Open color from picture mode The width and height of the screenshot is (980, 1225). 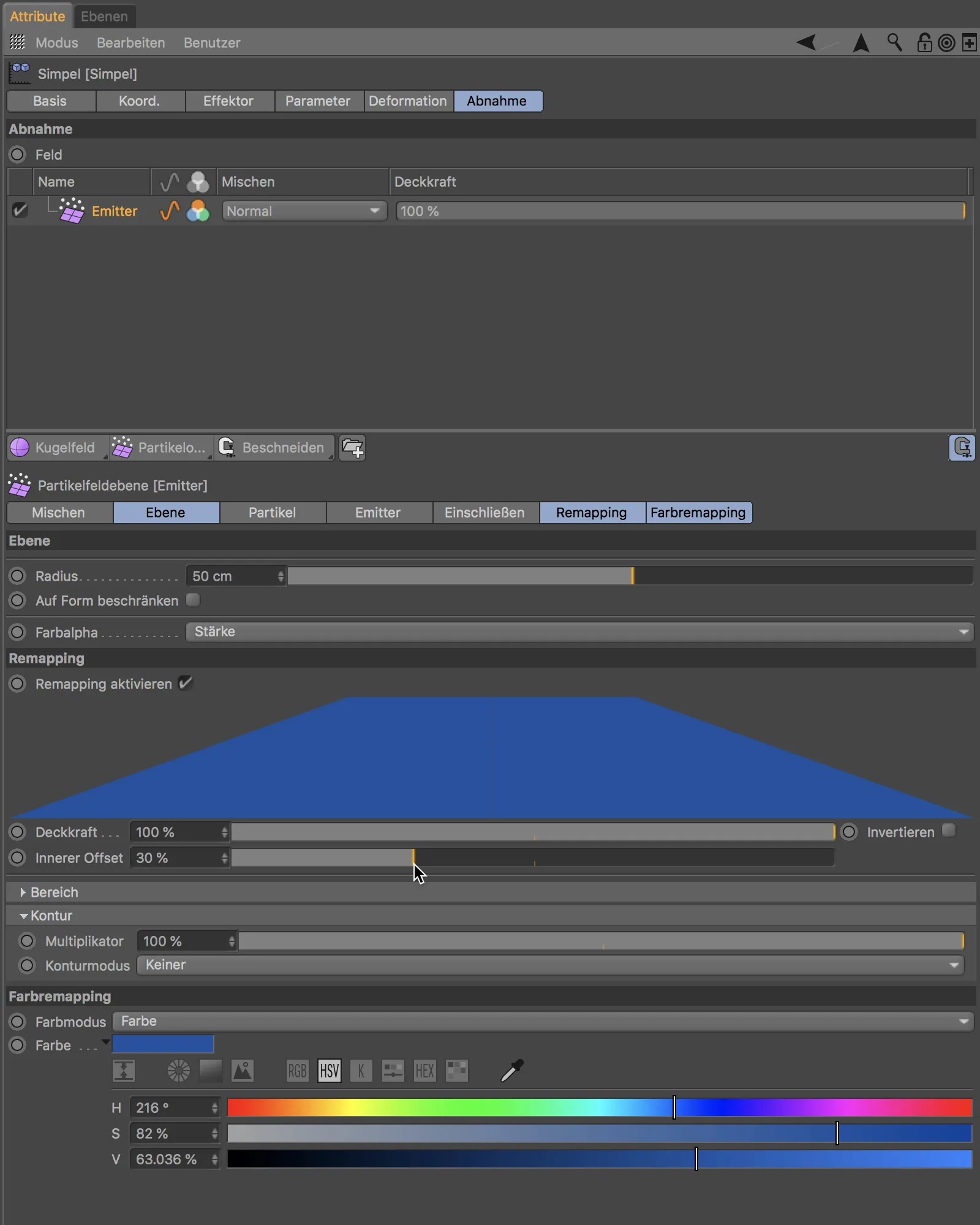point(243,1071)
